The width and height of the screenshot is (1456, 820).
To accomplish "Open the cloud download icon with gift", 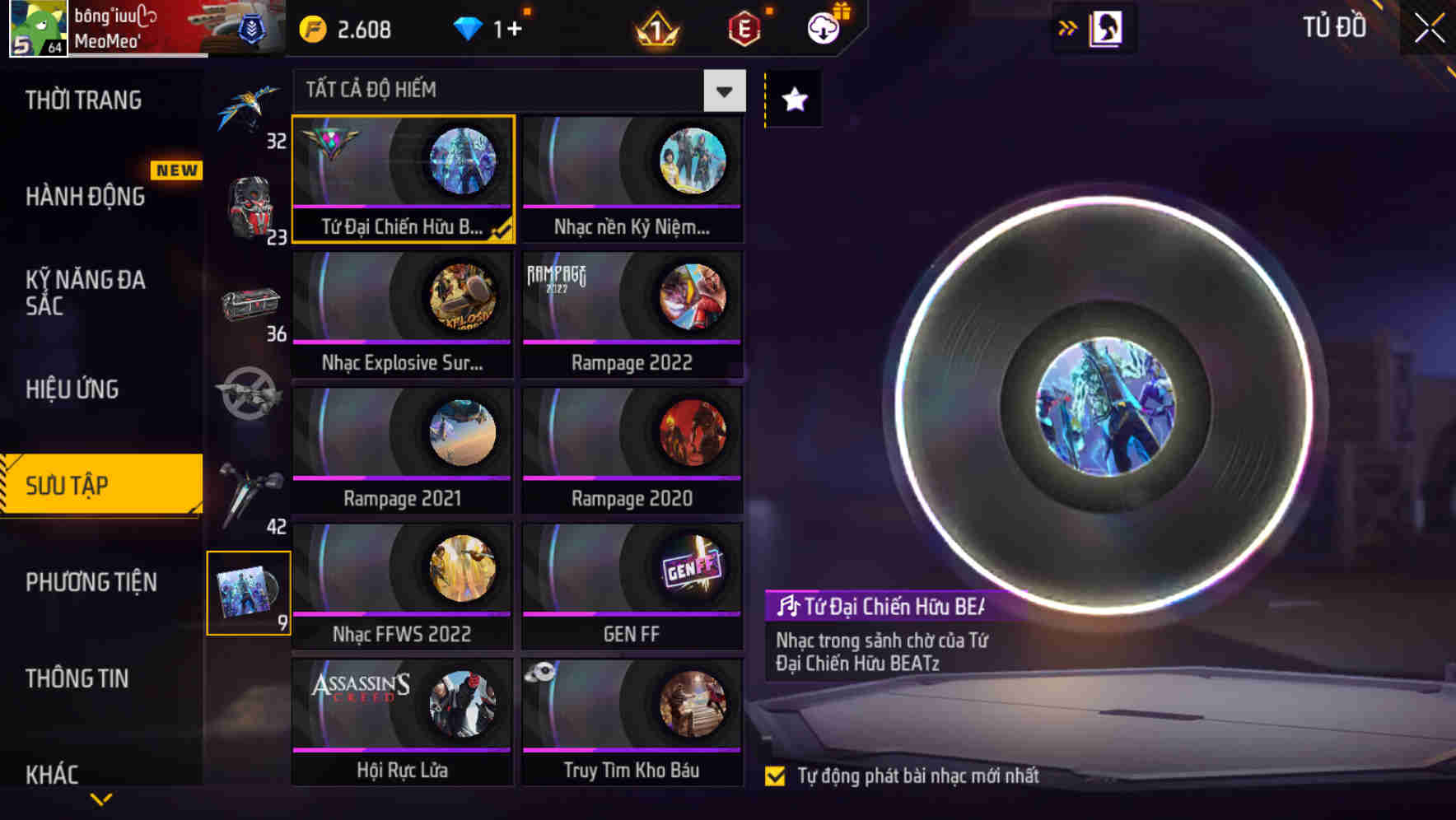I will (824, 27).
